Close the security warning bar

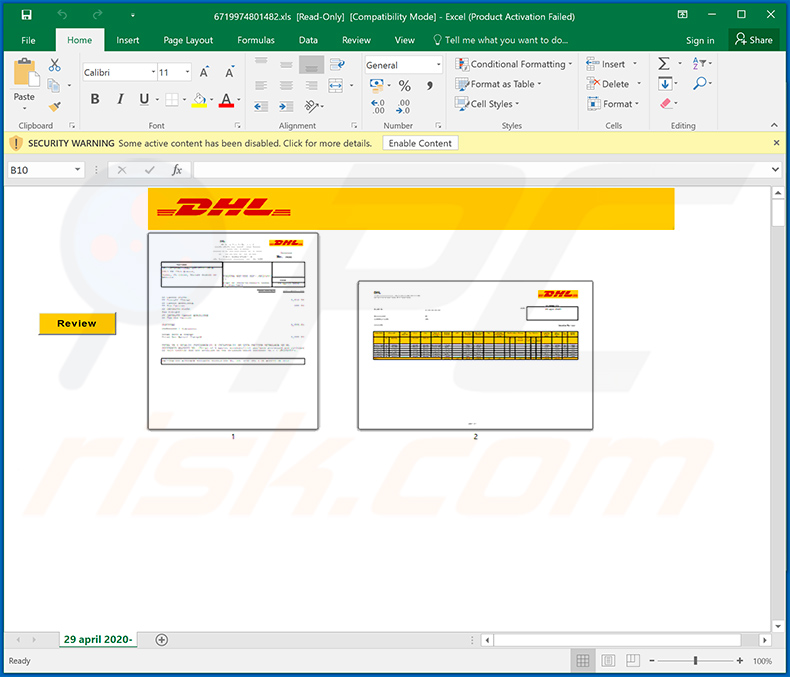776,143
